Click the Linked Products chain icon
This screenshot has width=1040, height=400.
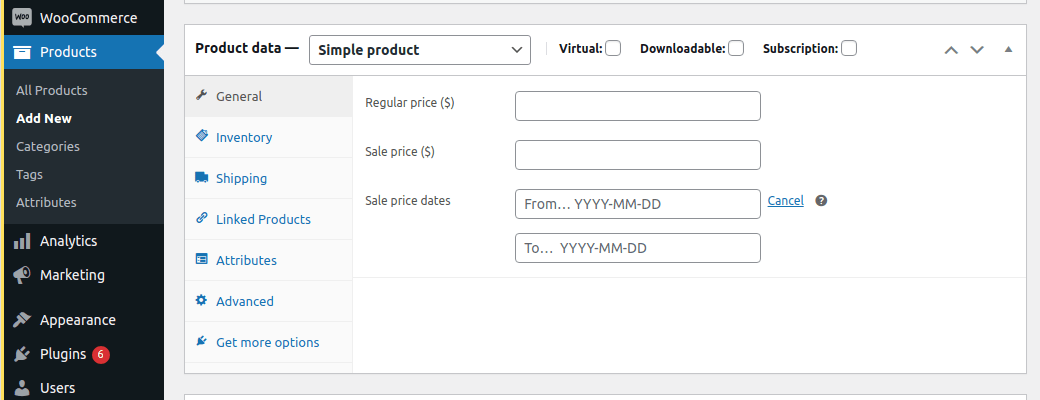(202, 218)
